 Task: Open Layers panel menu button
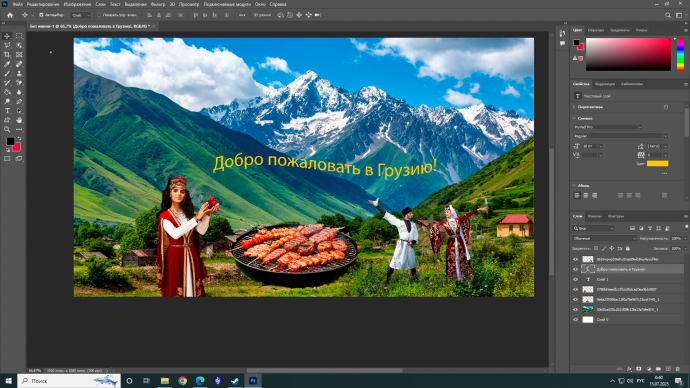pyautogui.click(x=686, y=216)
